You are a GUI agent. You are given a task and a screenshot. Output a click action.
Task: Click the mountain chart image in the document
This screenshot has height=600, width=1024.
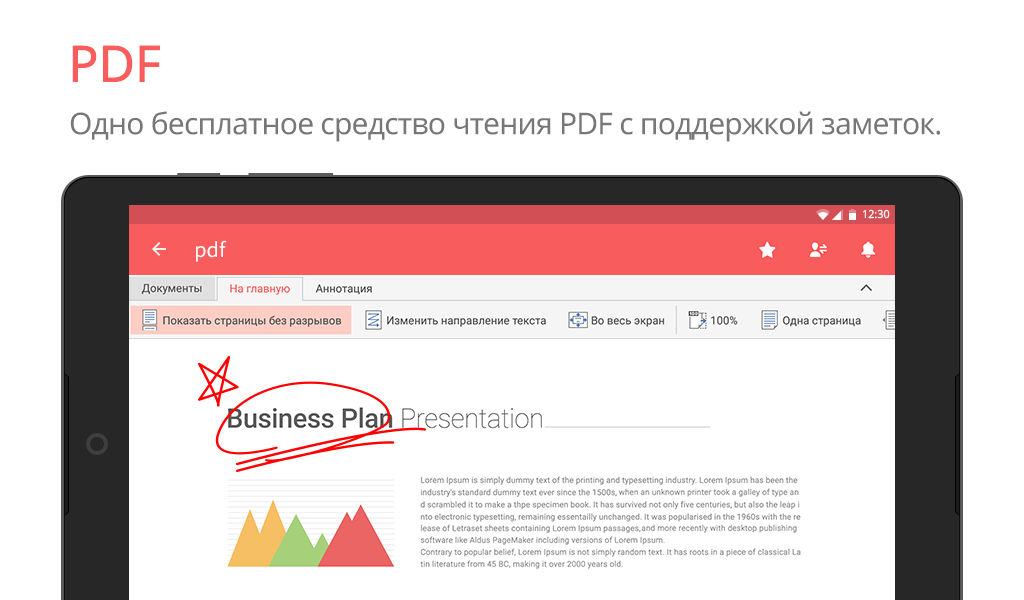[311, 523]
